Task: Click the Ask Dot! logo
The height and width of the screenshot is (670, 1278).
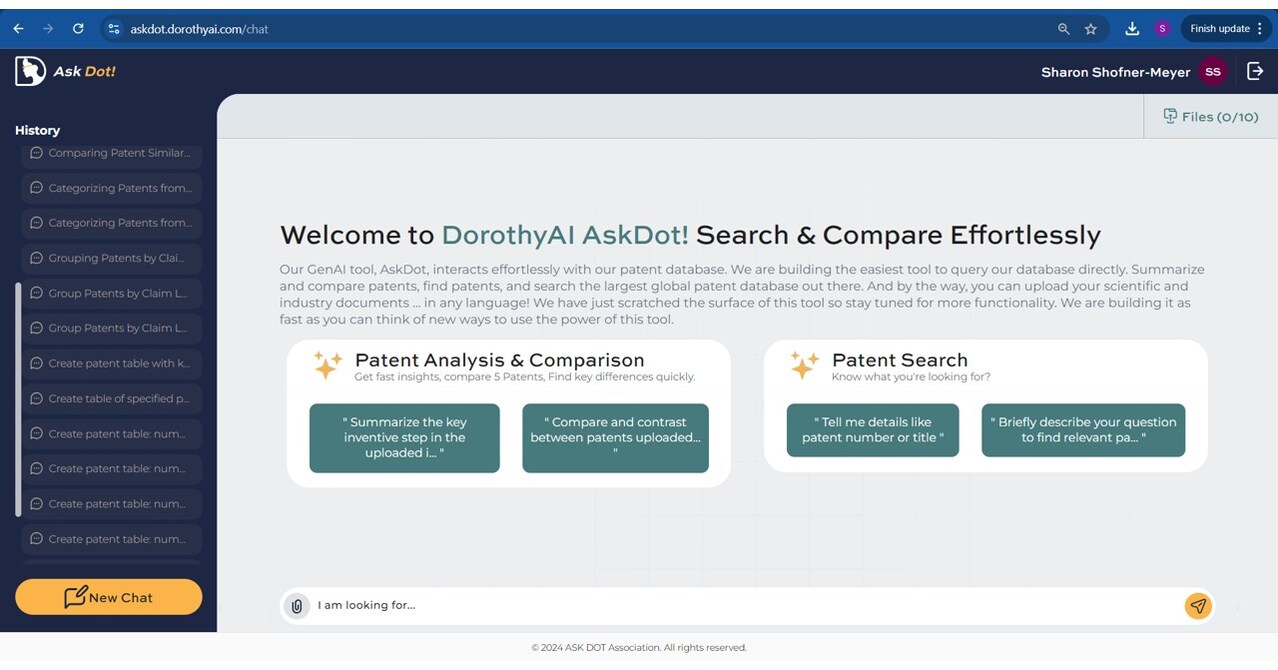Action: (66, 71)
